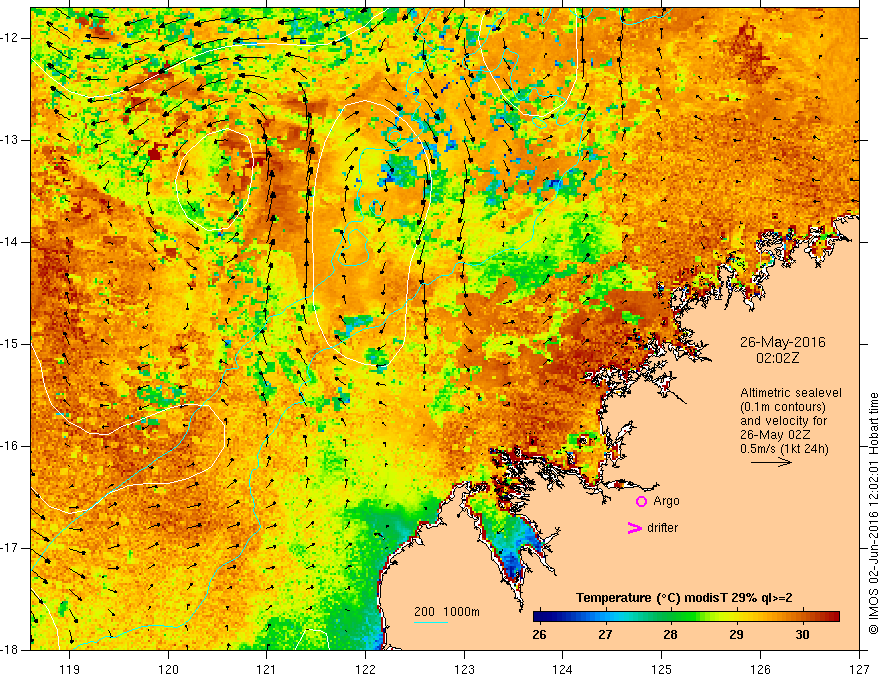This screenshot has width=880, height=680.
Task: Click the latitude axis label -17
Action: coord(10,548)
